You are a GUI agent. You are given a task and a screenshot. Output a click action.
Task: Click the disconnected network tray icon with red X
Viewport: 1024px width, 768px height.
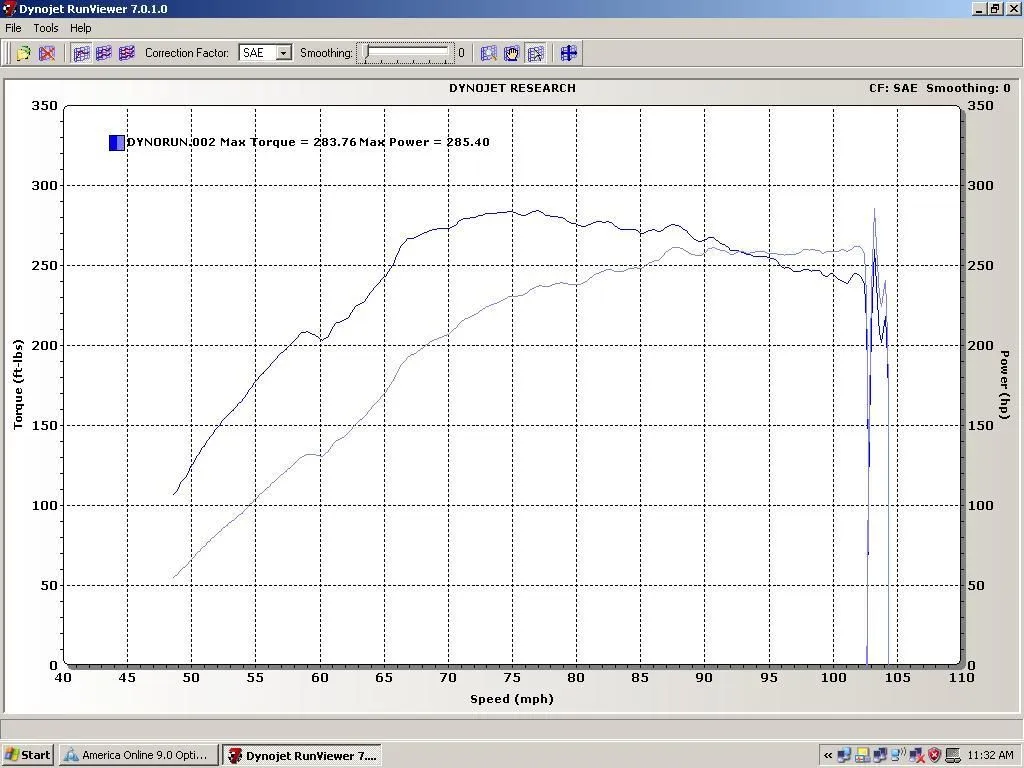[x=916, y=756]
